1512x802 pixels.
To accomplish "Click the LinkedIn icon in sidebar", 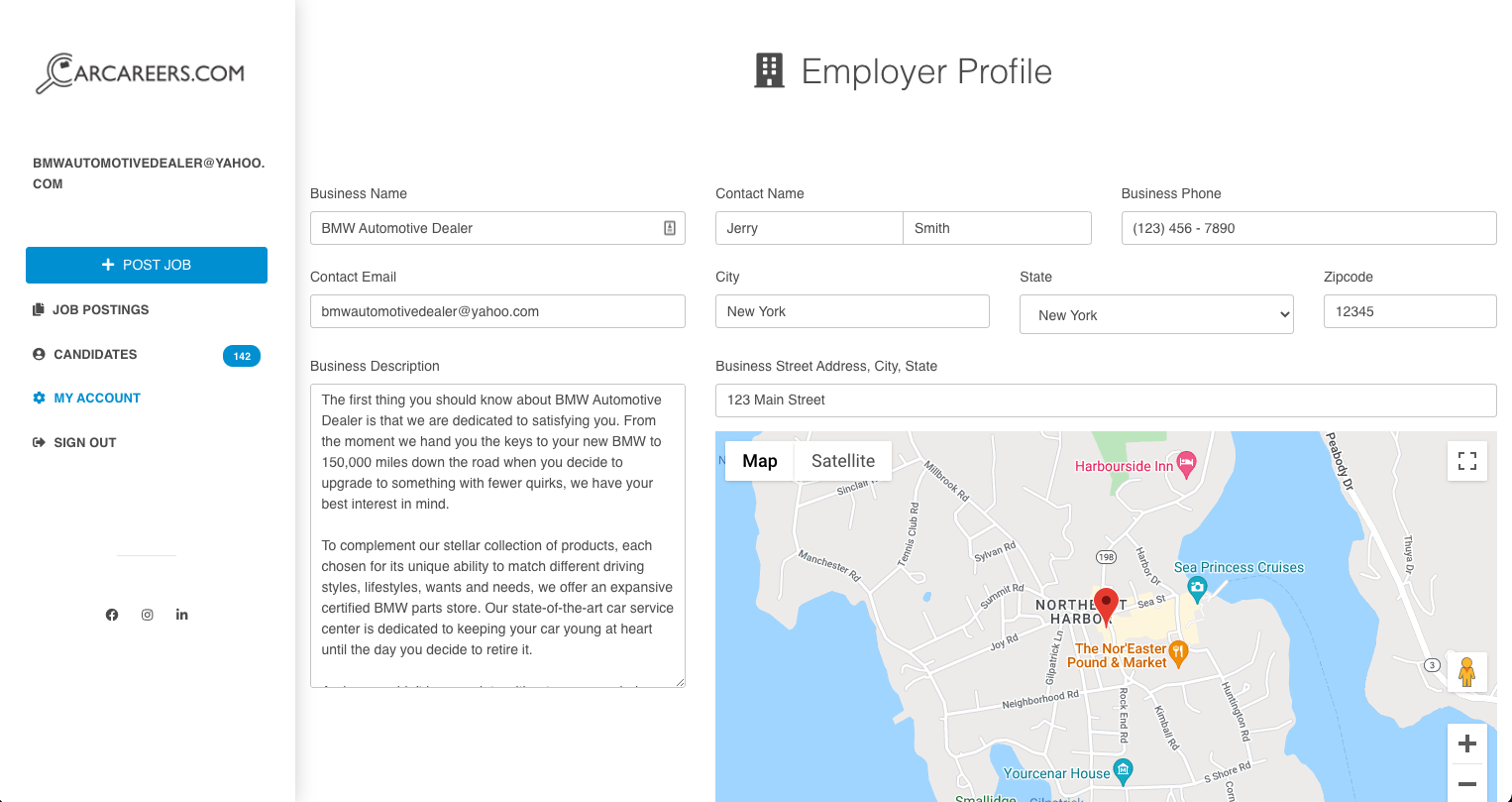I will pyautogui.click(x=182, y=615).
